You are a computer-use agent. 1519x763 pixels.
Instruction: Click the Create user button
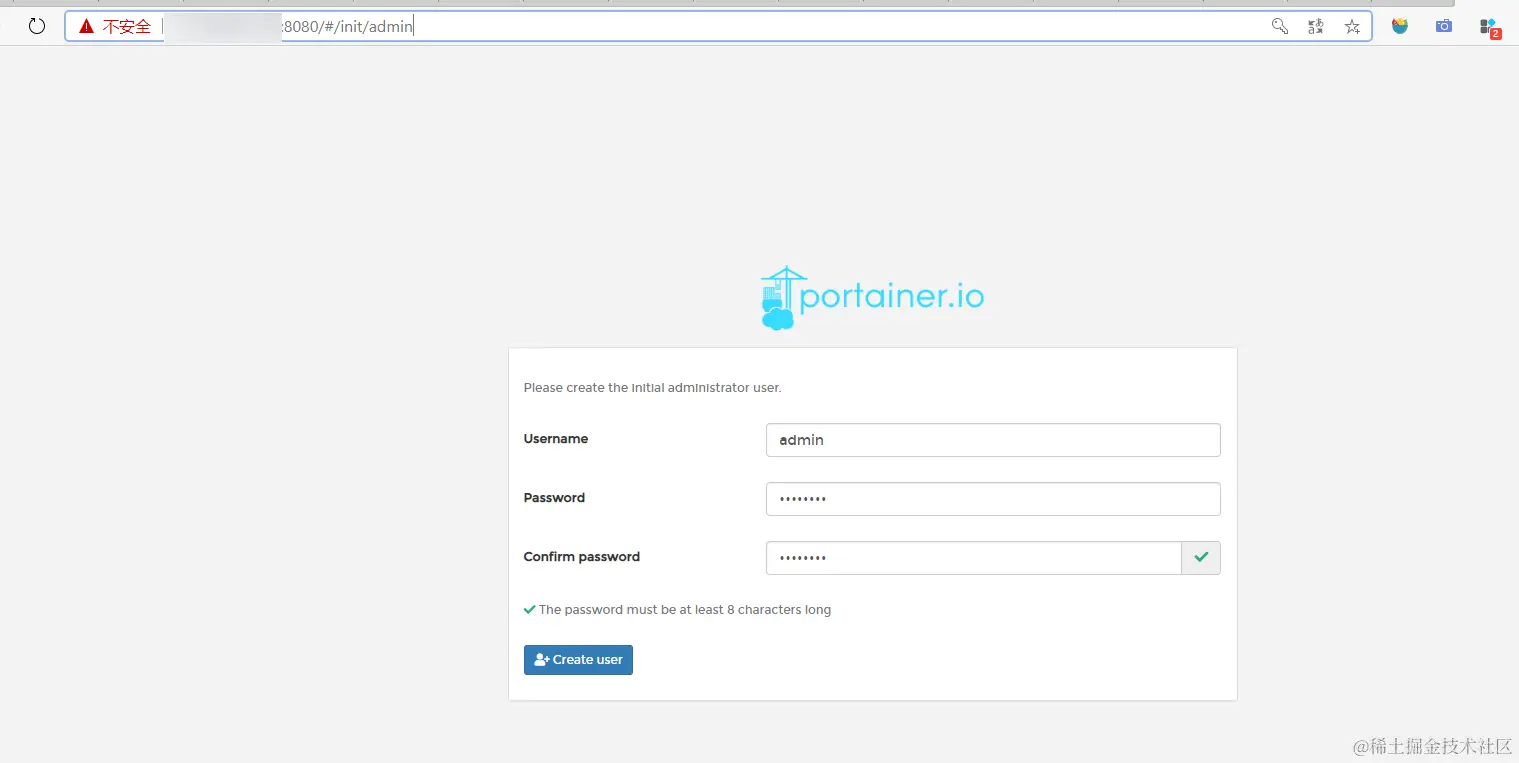coord(578,660)
